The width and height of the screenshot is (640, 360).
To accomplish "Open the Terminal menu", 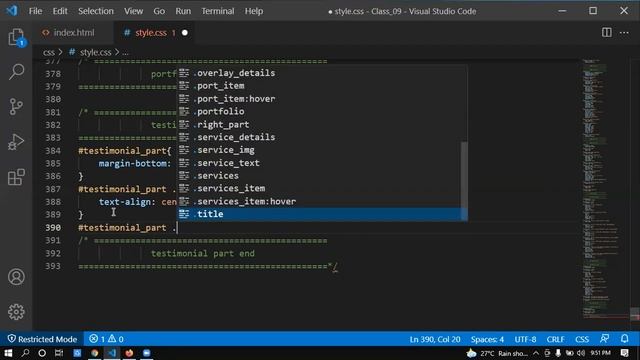I will [218, 11].
